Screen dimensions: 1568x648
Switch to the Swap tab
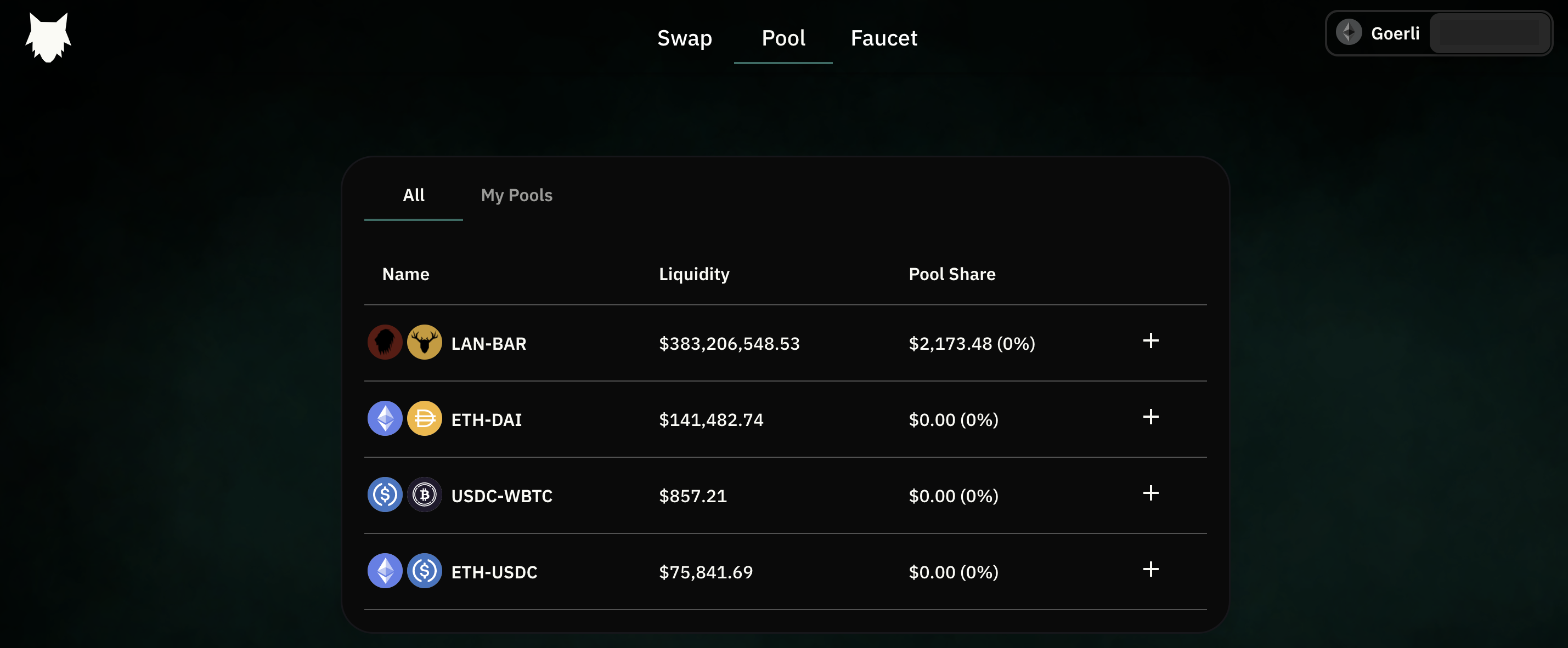coord(684,38)
